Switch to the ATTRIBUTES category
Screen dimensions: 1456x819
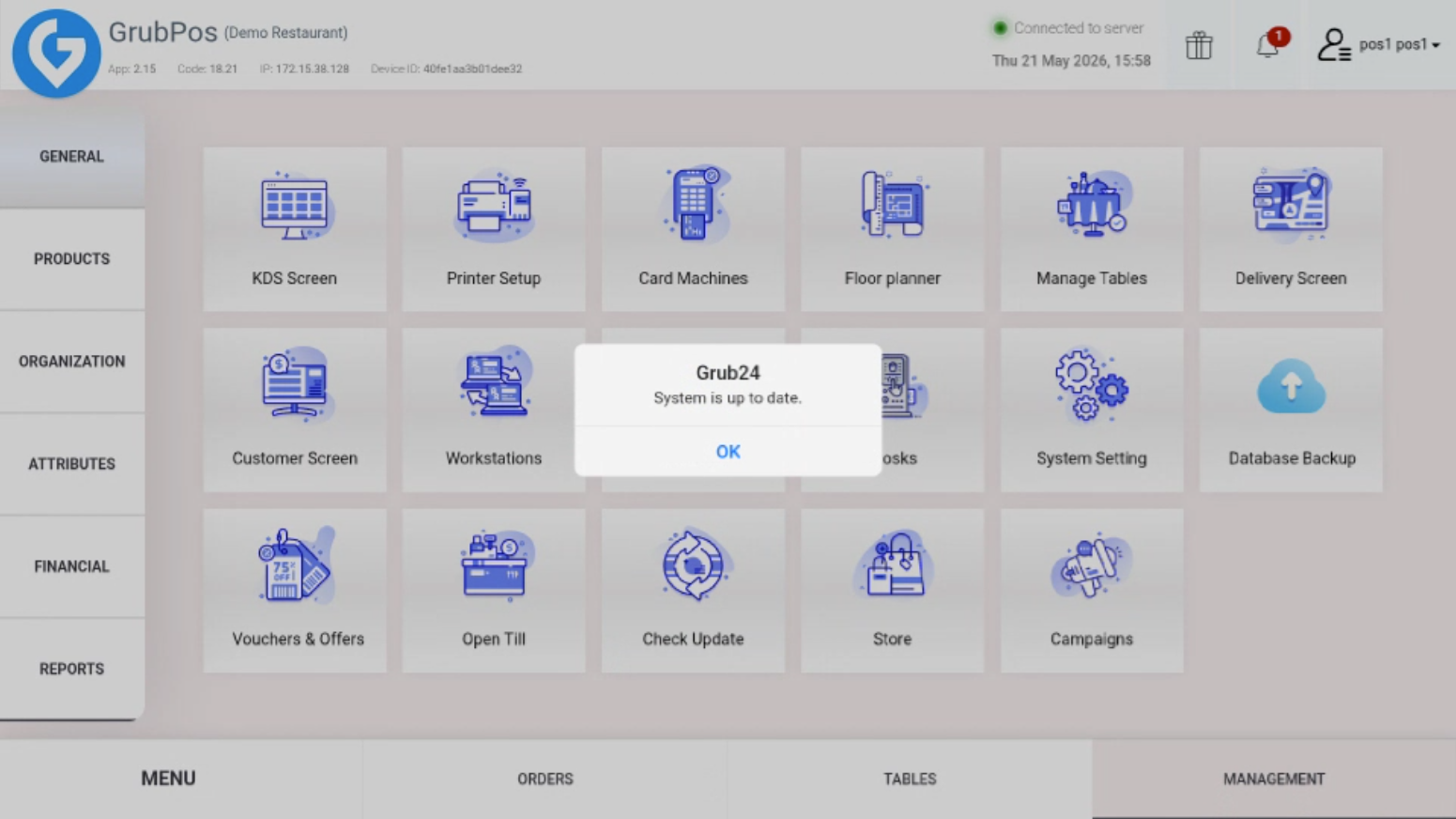72,464
